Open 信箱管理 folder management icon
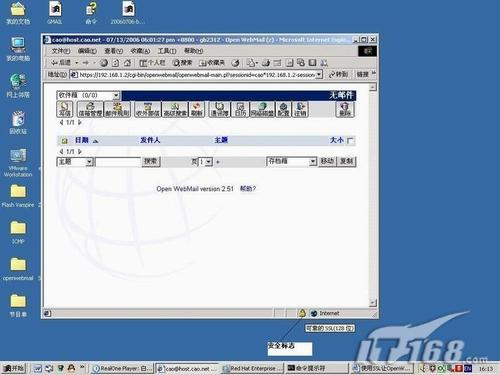 90,109
